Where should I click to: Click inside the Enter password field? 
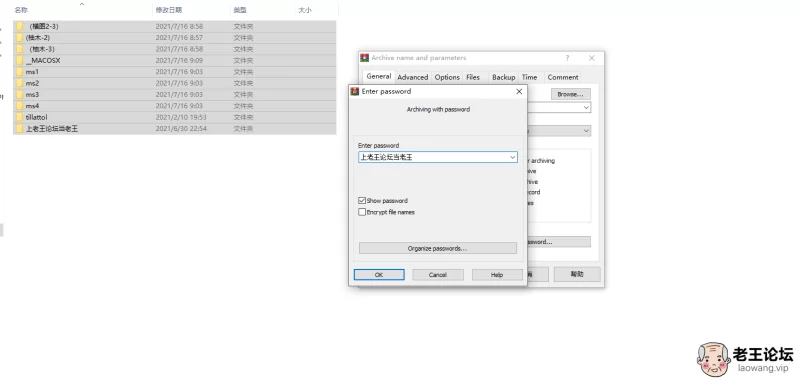[x=434, y=157]
